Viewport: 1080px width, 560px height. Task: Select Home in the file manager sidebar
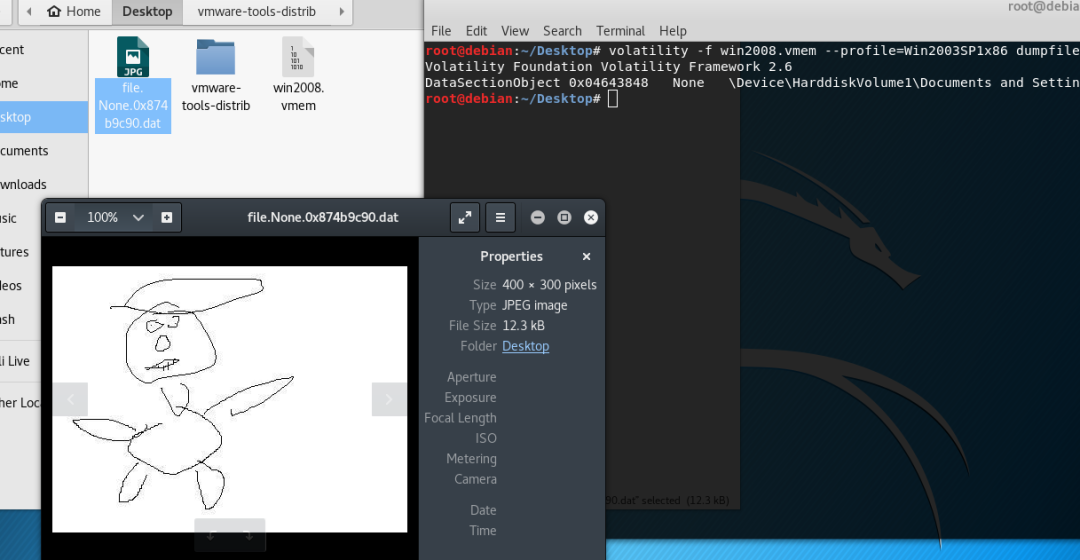coord(44,83)
